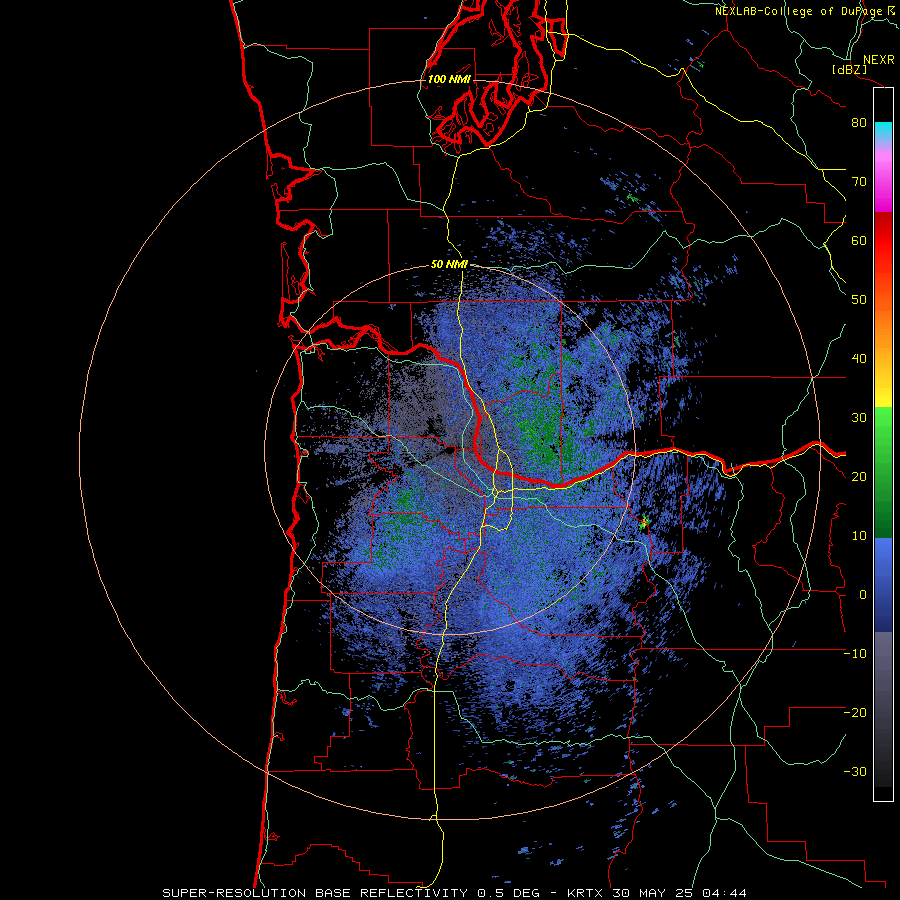The image size is (900, 900).
Task: Click the NEXR label above the color scale
Action: tap(879, 60)
